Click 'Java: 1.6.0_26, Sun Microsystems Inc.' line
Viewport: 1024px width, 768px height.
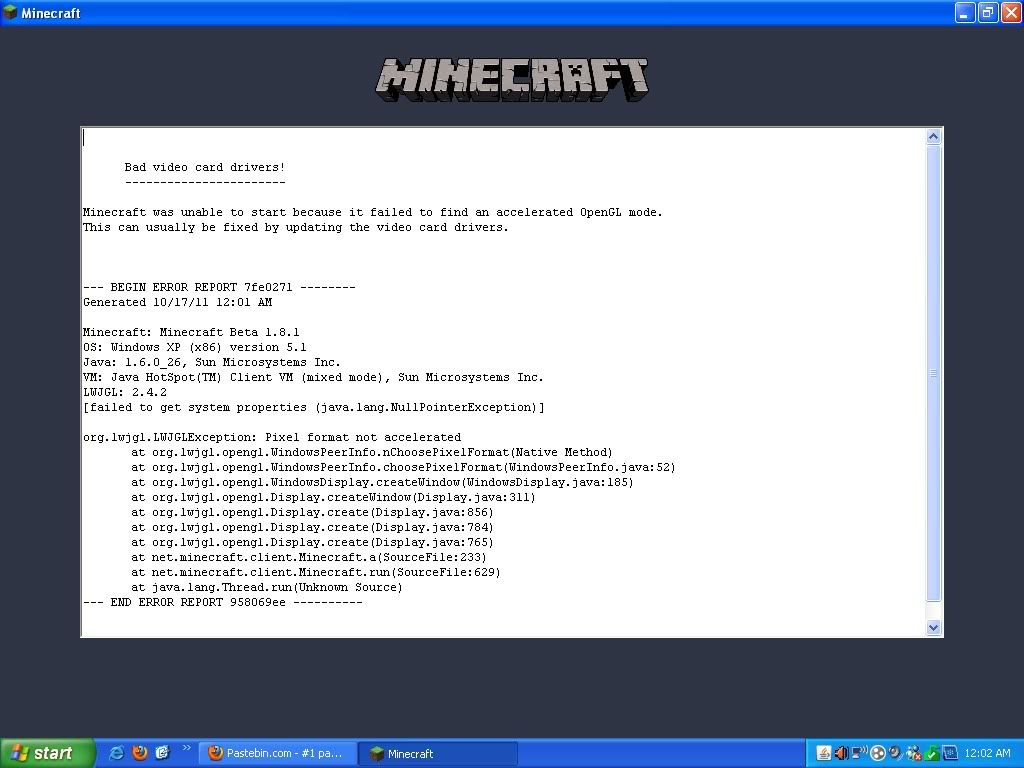pos(212,362)
